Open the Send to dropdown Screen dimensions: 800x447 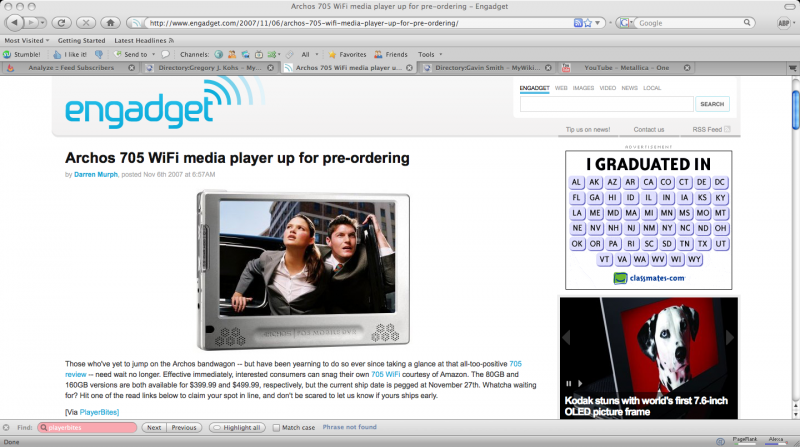click(135, 54)
